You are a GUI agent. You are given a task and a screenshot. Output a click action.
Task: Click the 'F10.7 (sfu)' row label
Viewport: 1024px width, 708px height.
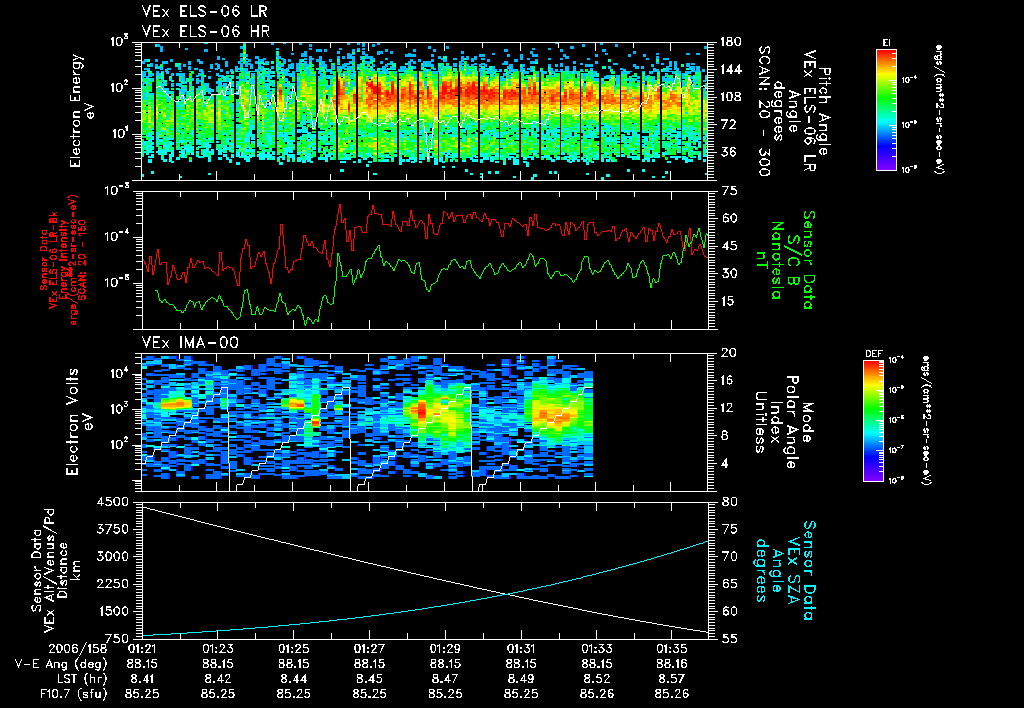[x=73, y=694]
